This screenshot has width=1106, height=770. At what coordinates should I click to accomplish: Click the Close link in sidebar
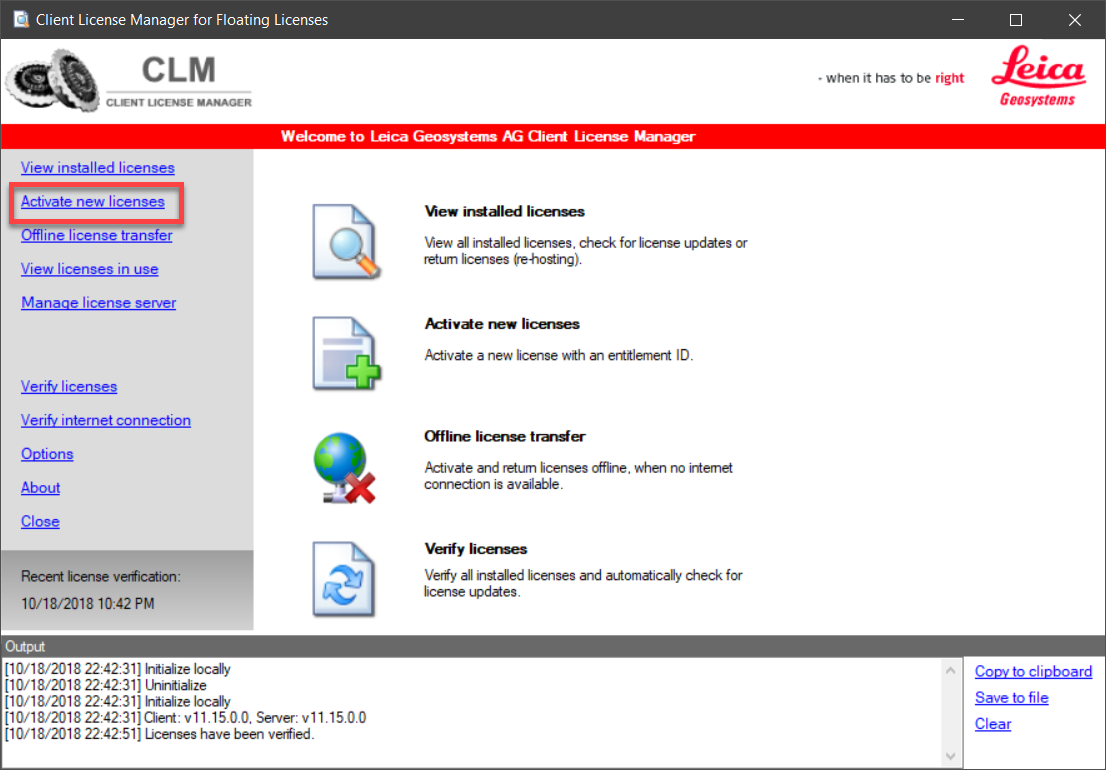click(40, 522)
